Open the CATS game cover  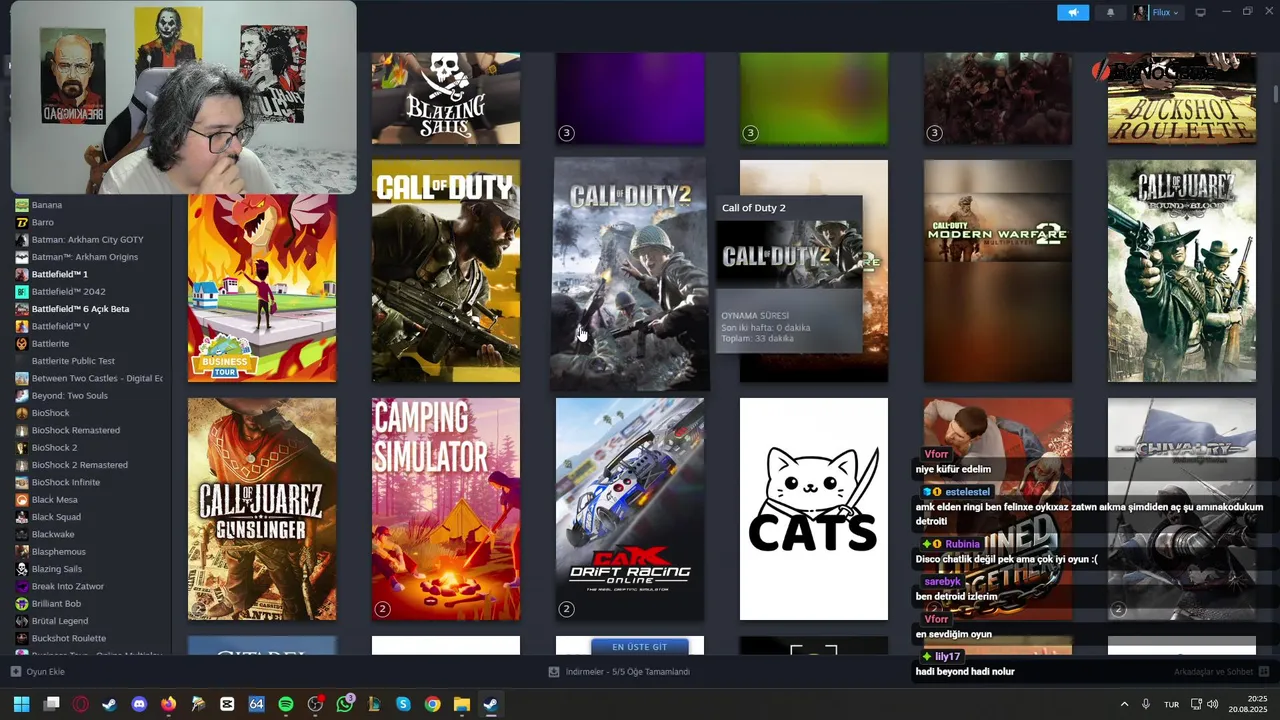814,509
